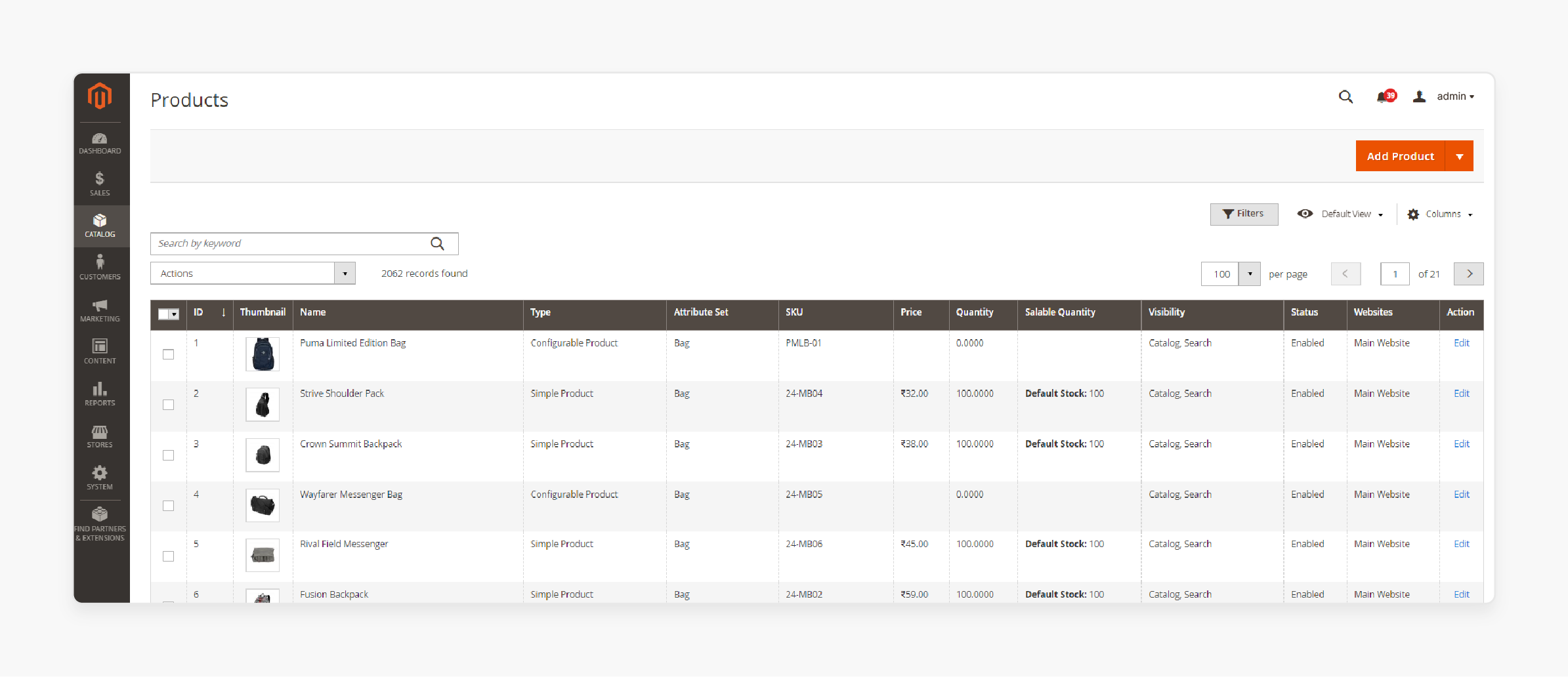1568x677 pixels.
Task: Click the per page value 100 field
Action: tap(1220, 274)
